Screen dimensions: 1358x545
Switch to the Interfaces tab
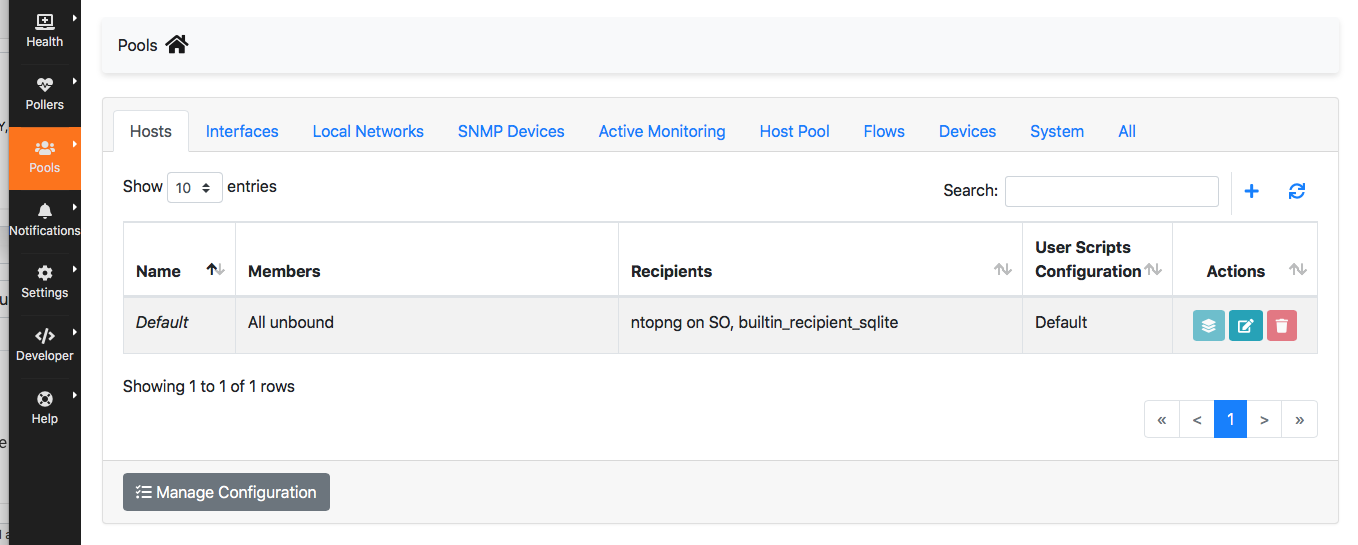click(x=242, y=131)
